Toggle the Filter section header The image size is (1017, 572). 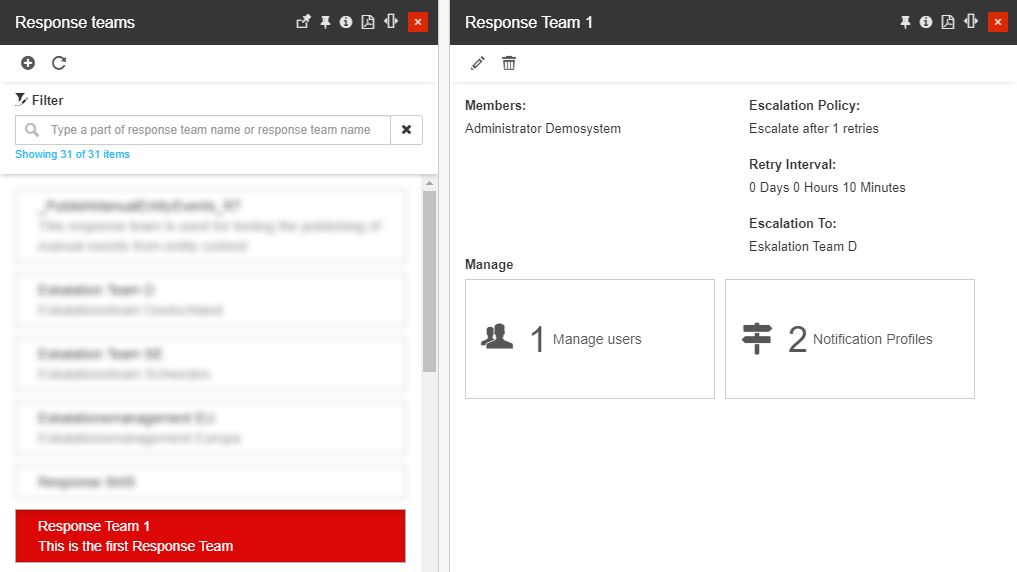pos(40,100)
